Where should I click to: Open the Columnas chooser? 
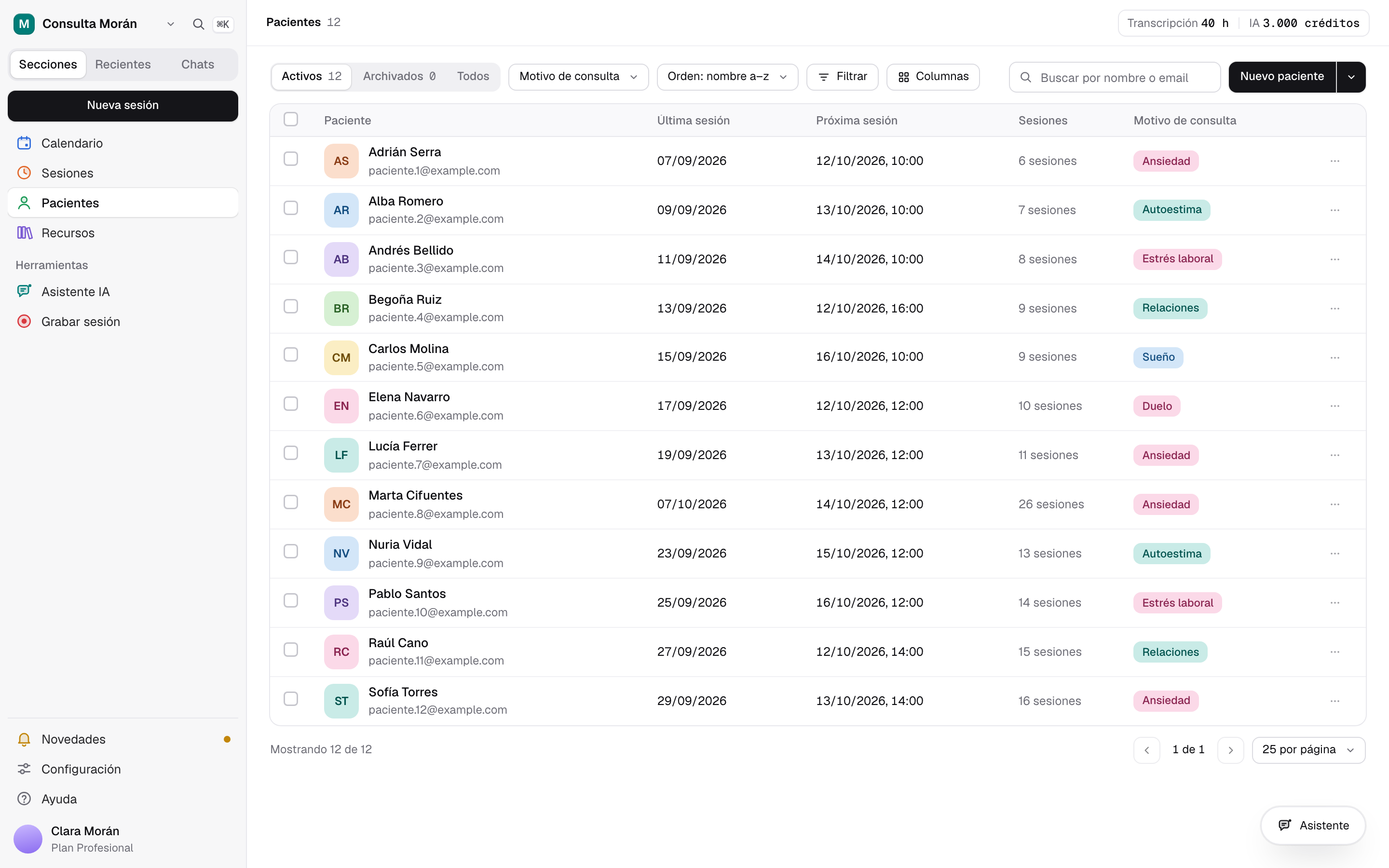pos(933,77)
